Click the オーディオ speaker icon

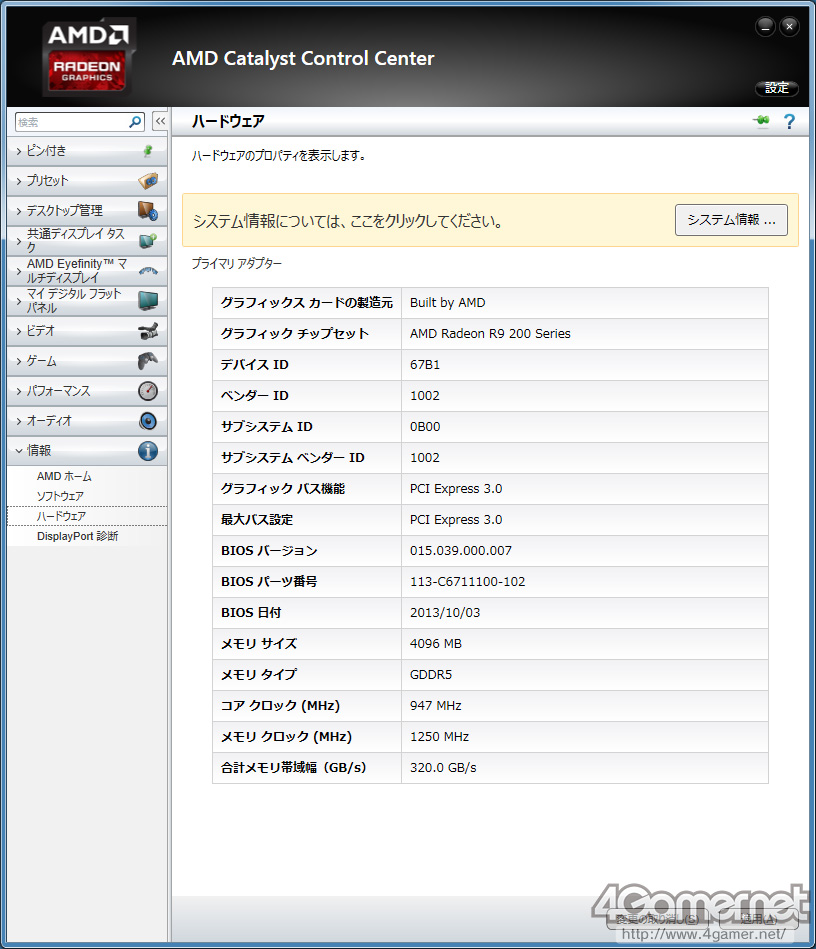pos(148,421)
